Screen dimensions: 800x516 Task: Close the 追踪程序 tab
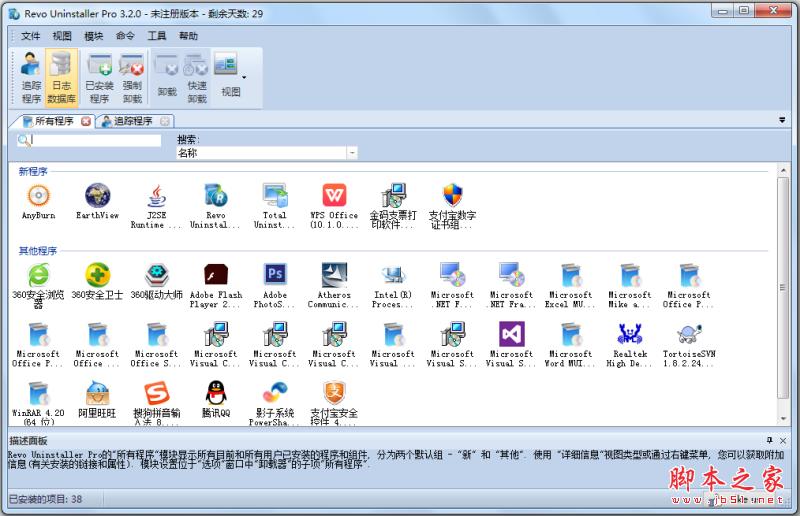coord(164,121)
